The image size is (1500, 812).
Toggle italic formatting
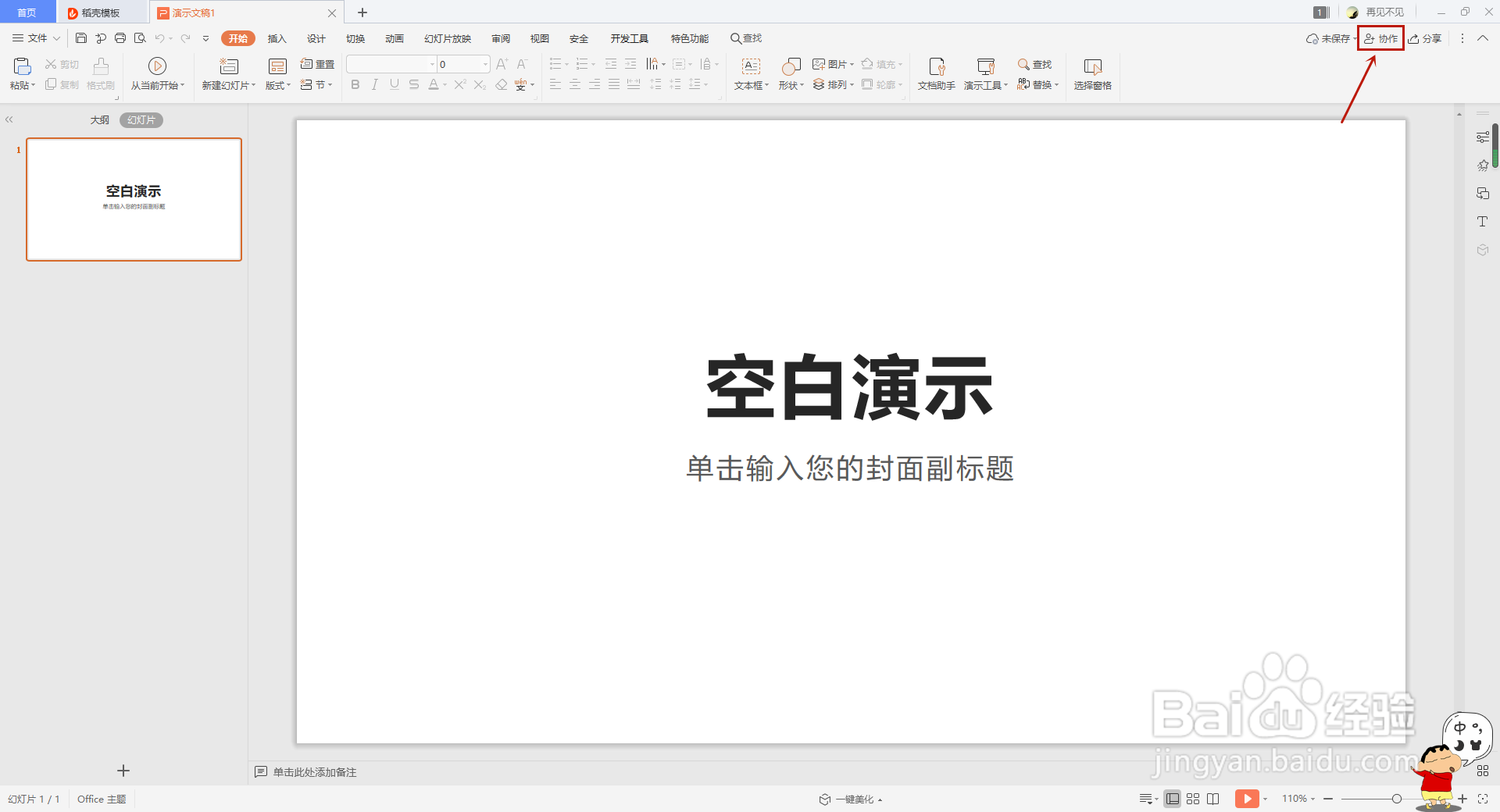pos(375,84)
